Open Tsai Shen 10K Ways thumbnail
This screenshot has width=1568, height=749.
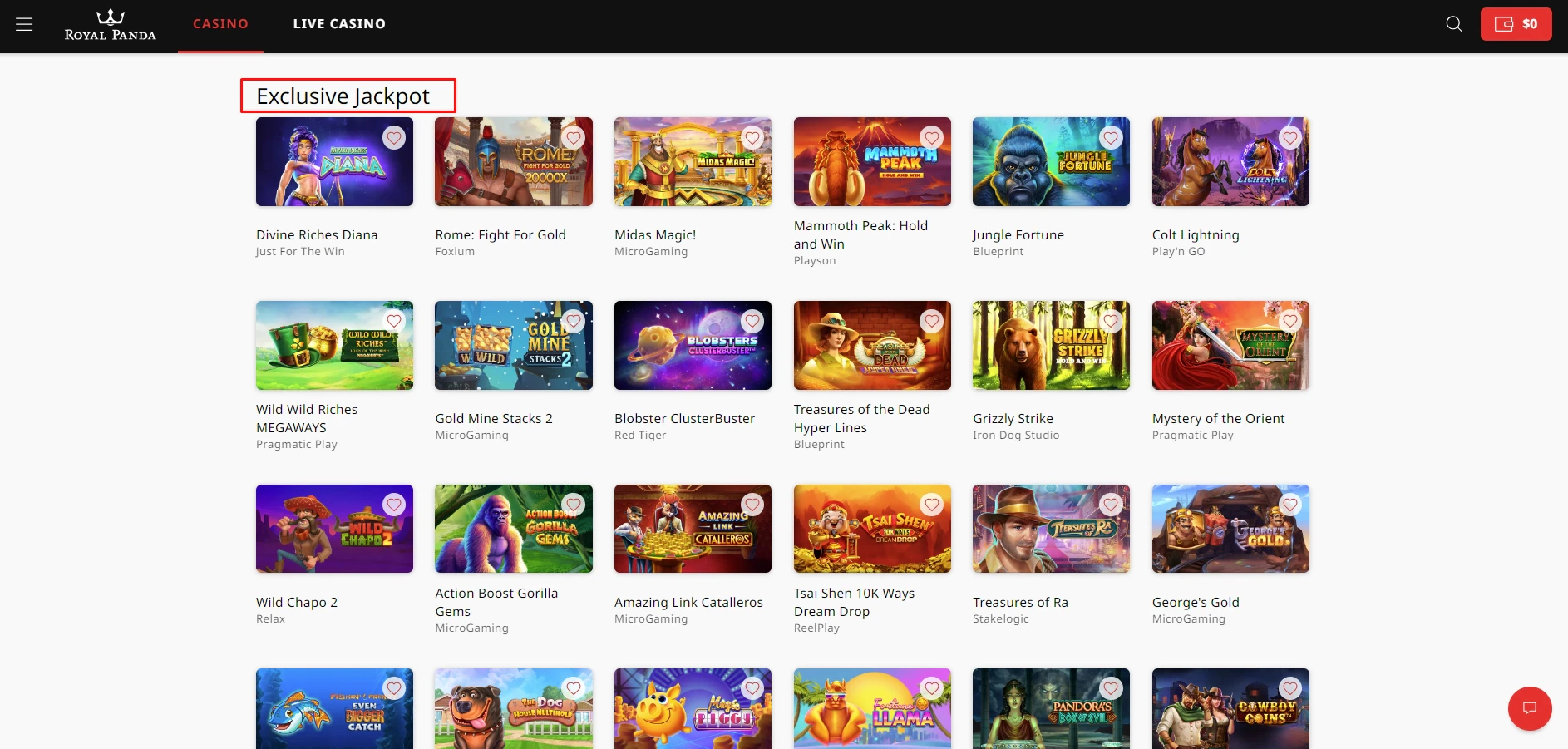tap(872, 529)
